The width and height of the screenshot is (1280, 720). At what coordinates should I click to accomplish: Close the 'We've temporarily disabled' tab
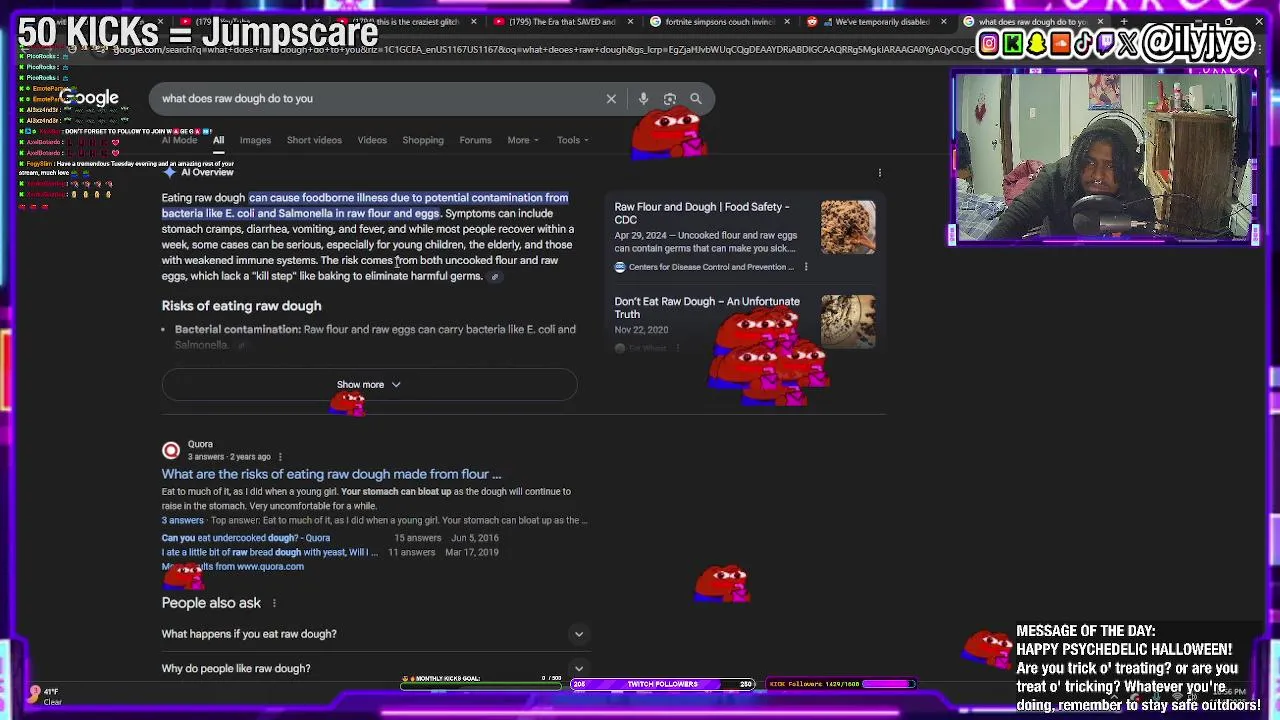tap(943, 21)
